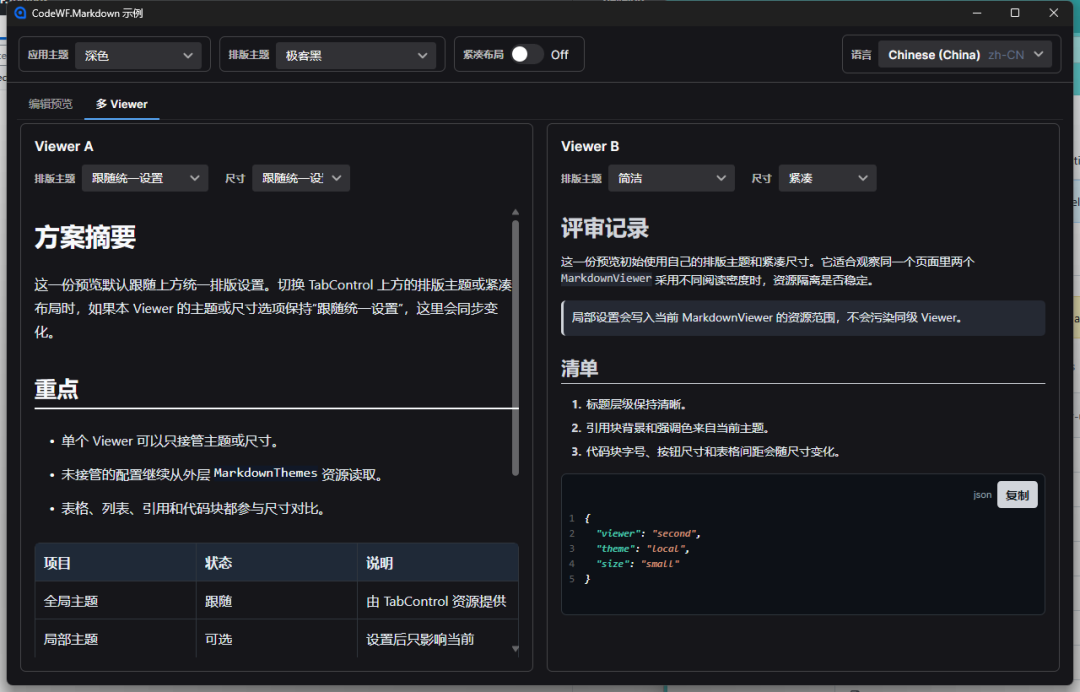This screenshot has width=1080, height=692.
Task: Open Viewer A 排版主题 dropdown 跟随统一设置
Action: tap(145, 178)
